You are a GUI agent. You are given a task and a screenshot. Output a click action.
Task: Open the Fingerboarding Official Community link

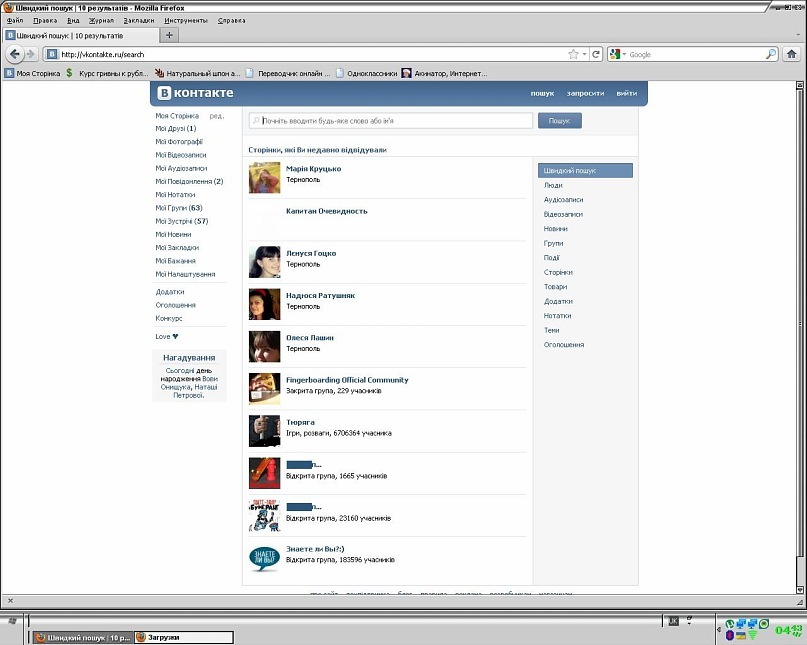point(347,380)
